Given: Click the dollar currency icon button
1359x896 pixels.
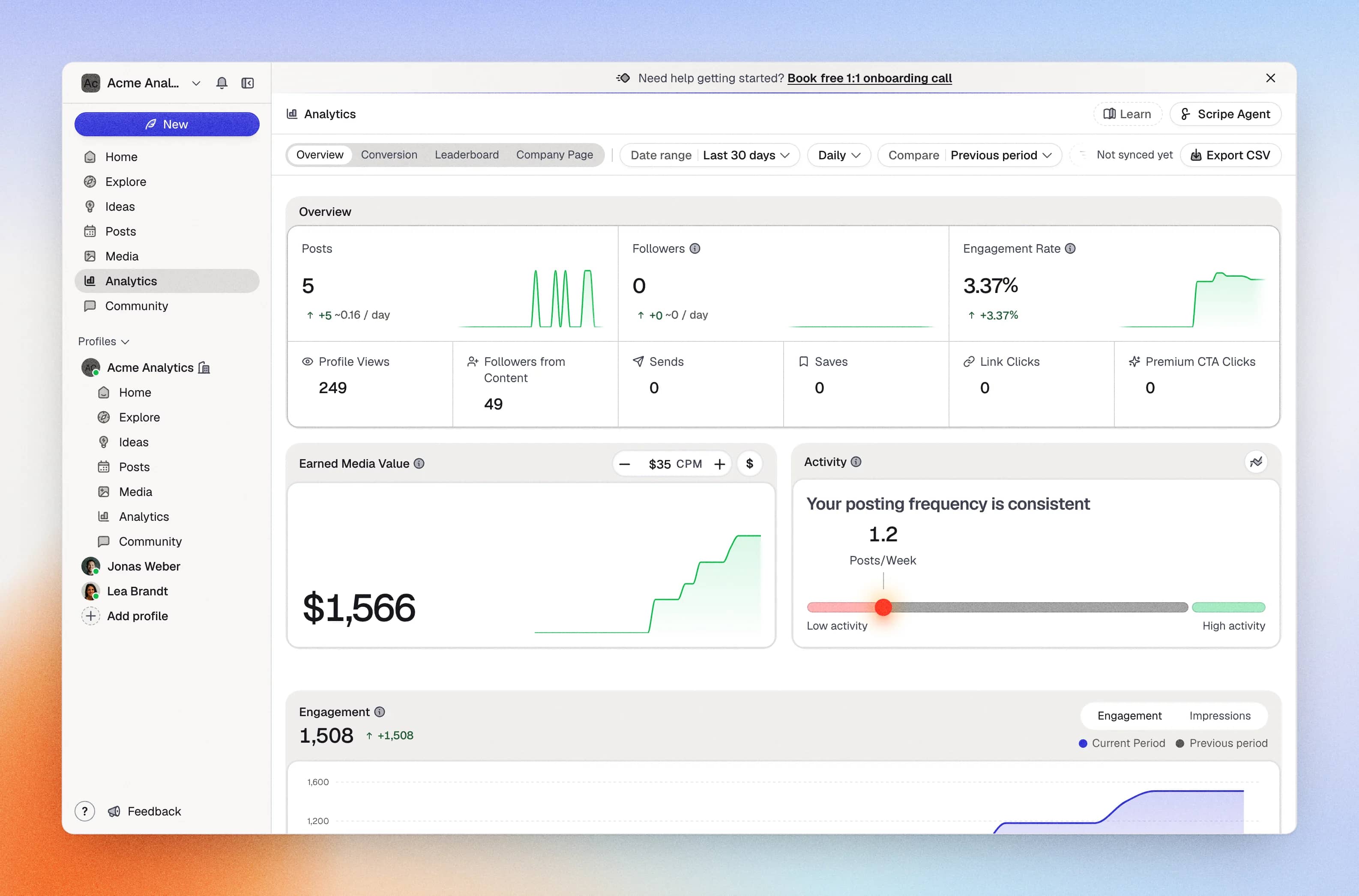Looking at the screenshot, I should (749, 463).
